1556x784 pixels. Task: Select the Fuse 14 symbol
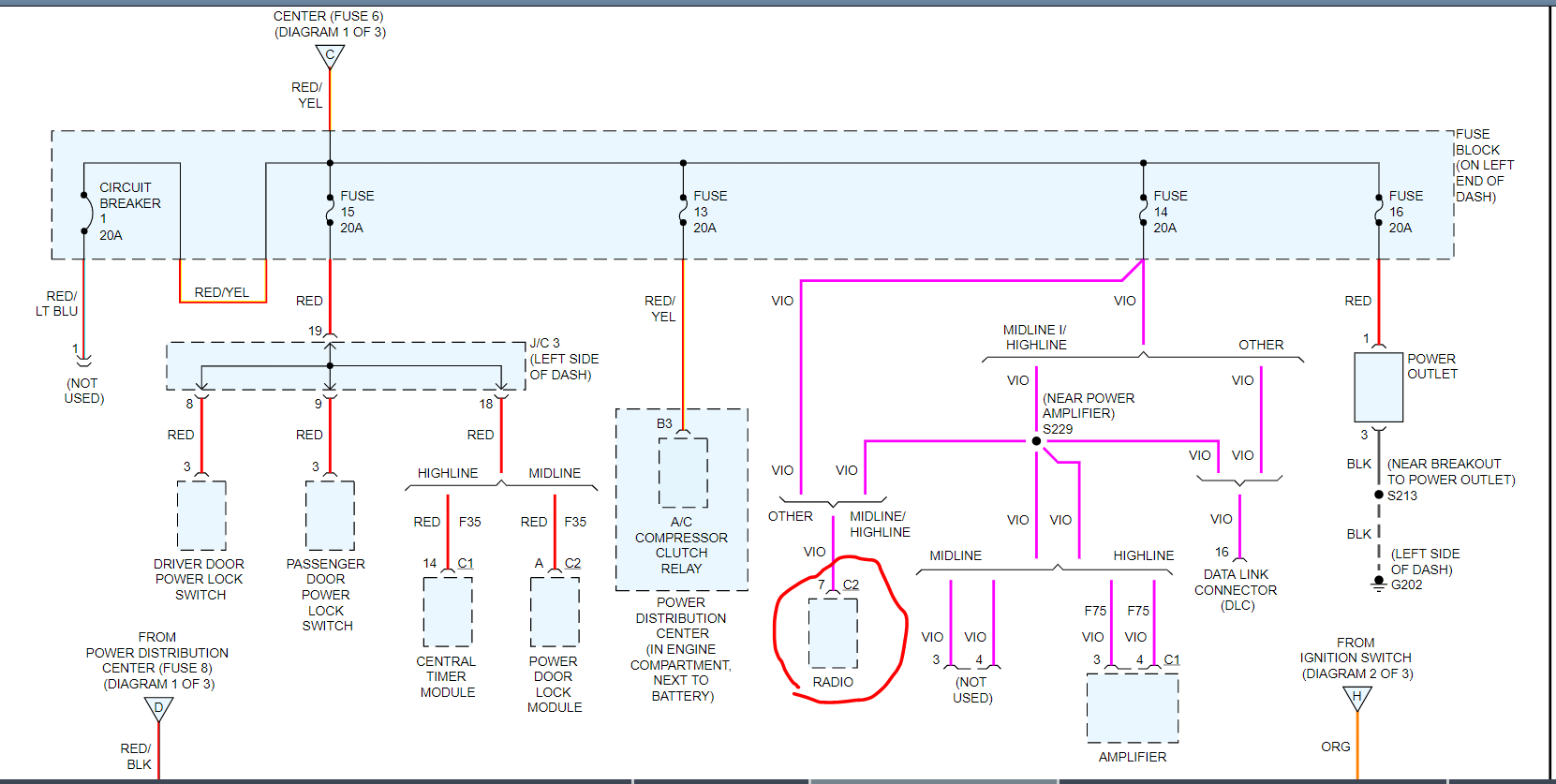1143,211
